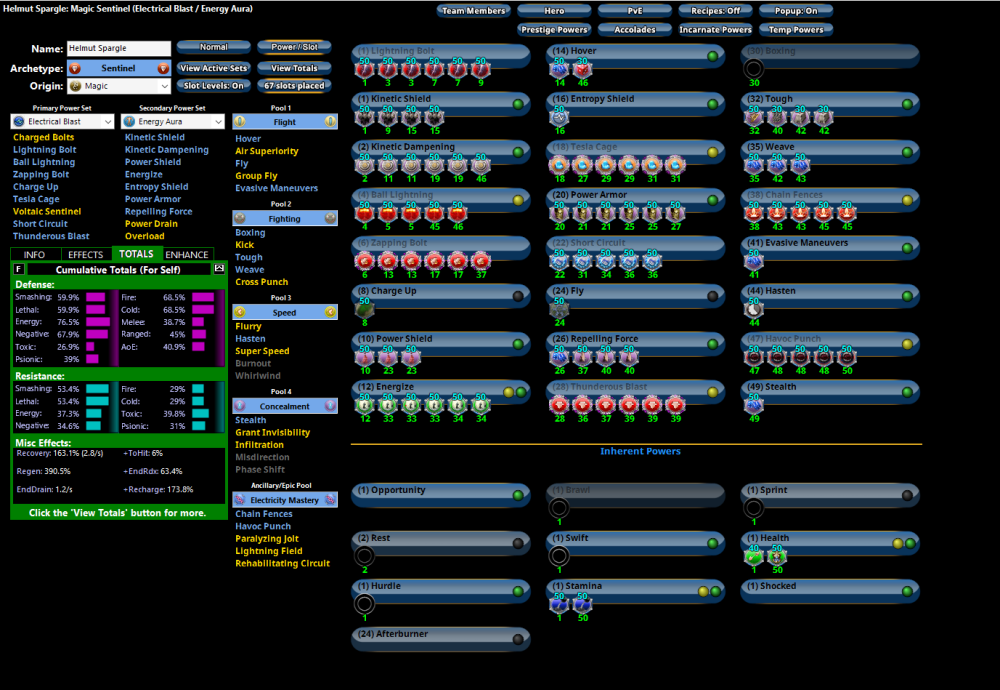Click the empty enhancement slot under Boxing
The width and height of the screenshot is (1000, 690).
pos(753,69)
